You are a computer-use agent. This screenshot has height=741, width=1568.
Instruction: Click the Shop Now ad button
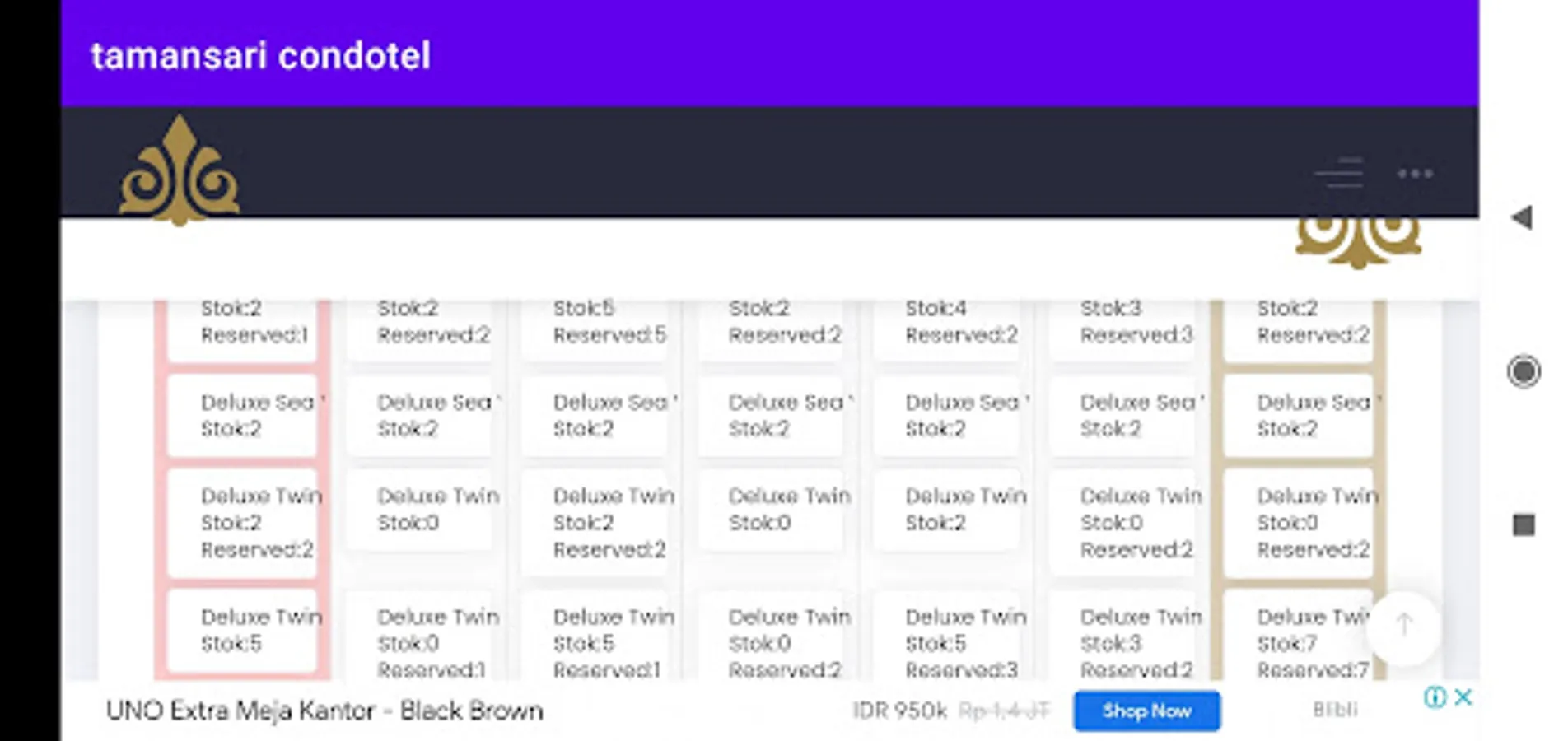(1146, 711)
